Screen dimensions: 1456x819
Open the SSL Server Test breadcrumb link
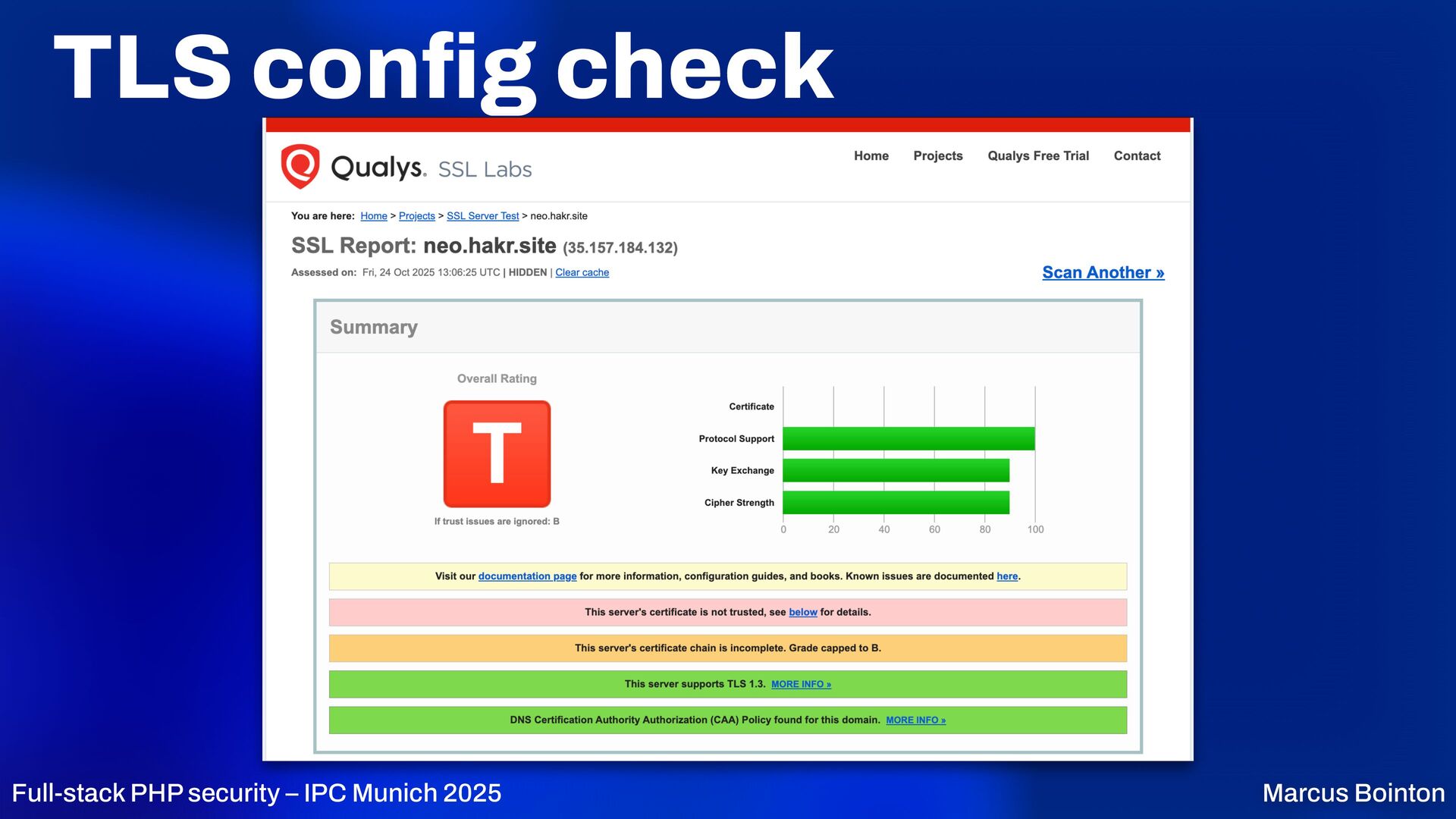coord(482,216)
